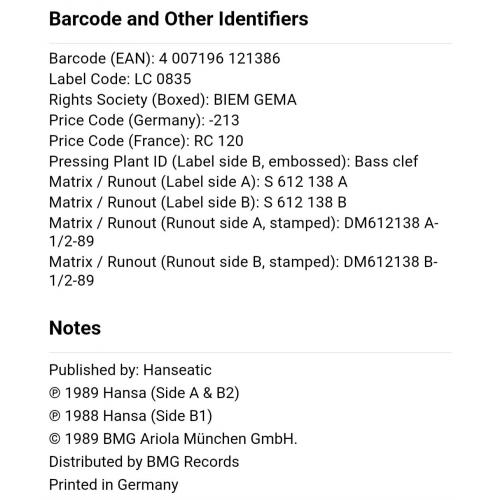Select the 1989 Hansa Side A & B2 line

[x=144, y=393]
